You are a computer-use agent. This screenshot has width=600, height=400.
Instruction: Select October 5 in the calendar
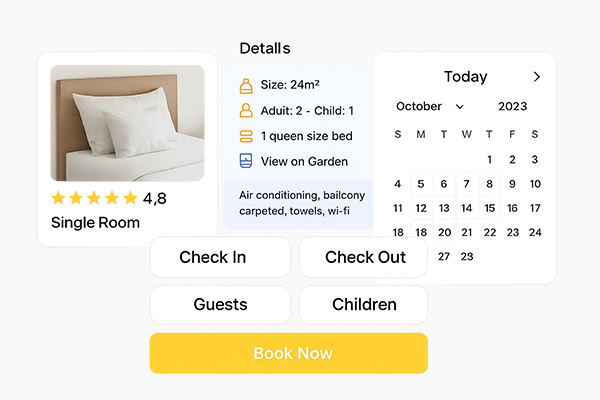coord(421,184)
